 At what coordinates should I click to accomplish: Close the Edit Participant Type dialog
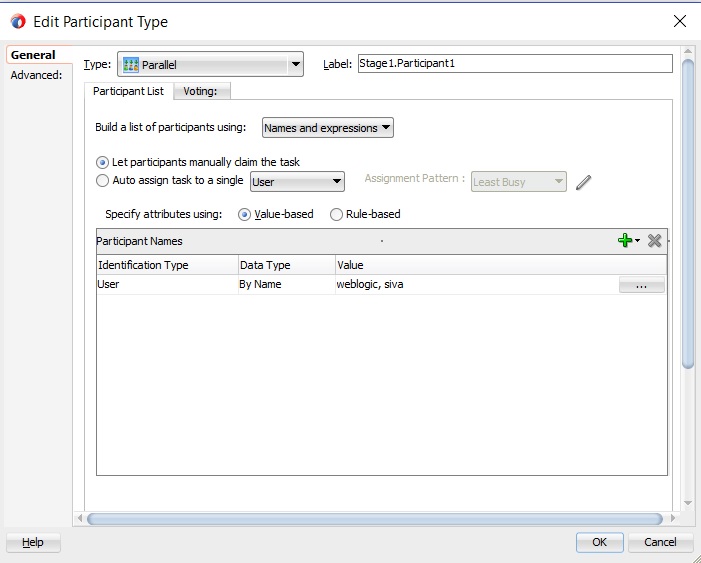coord(680,21)
